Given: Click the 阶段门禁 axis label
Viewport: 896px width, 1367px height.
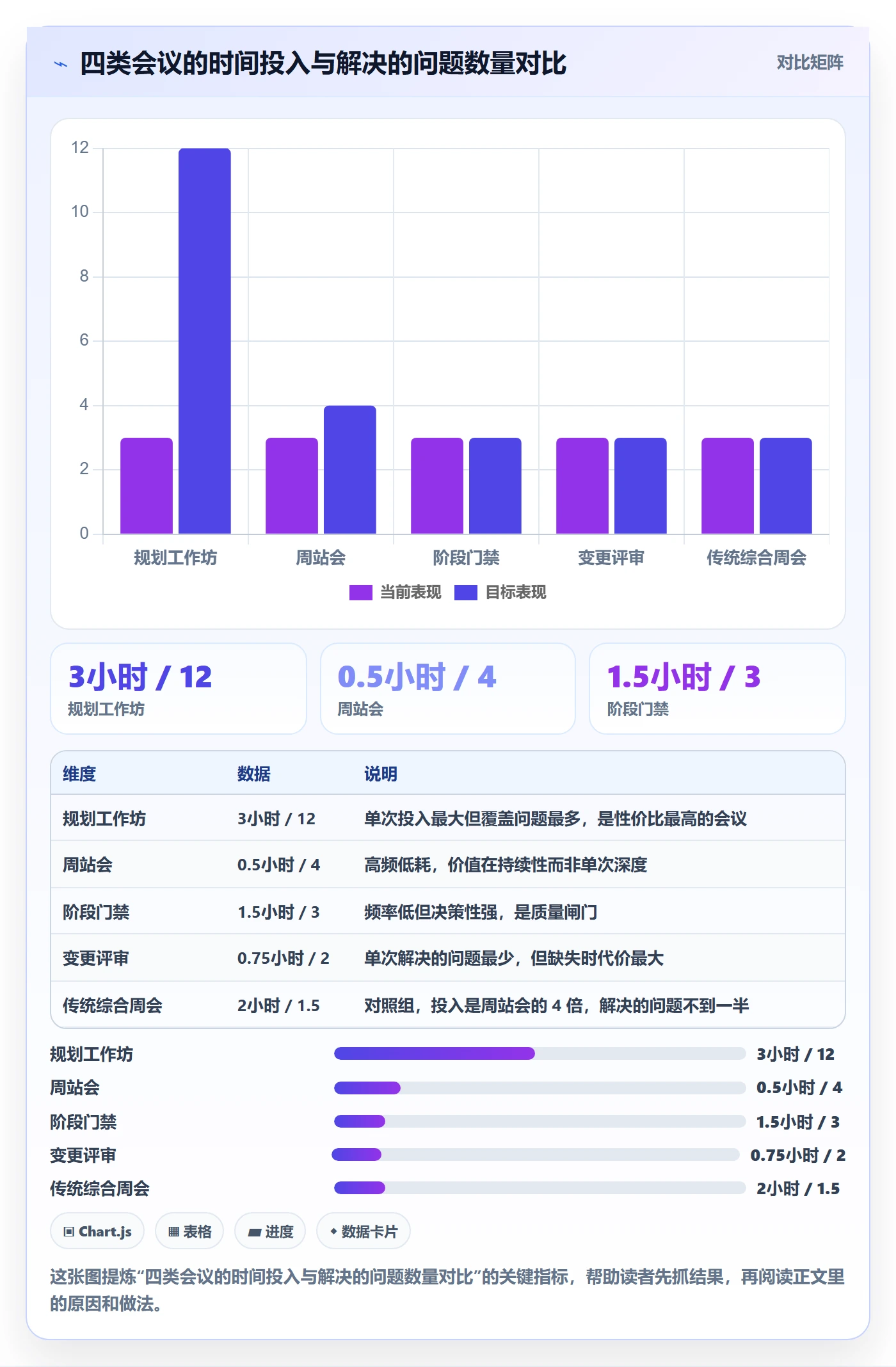Looking at the screenshot, I should 466,557.
